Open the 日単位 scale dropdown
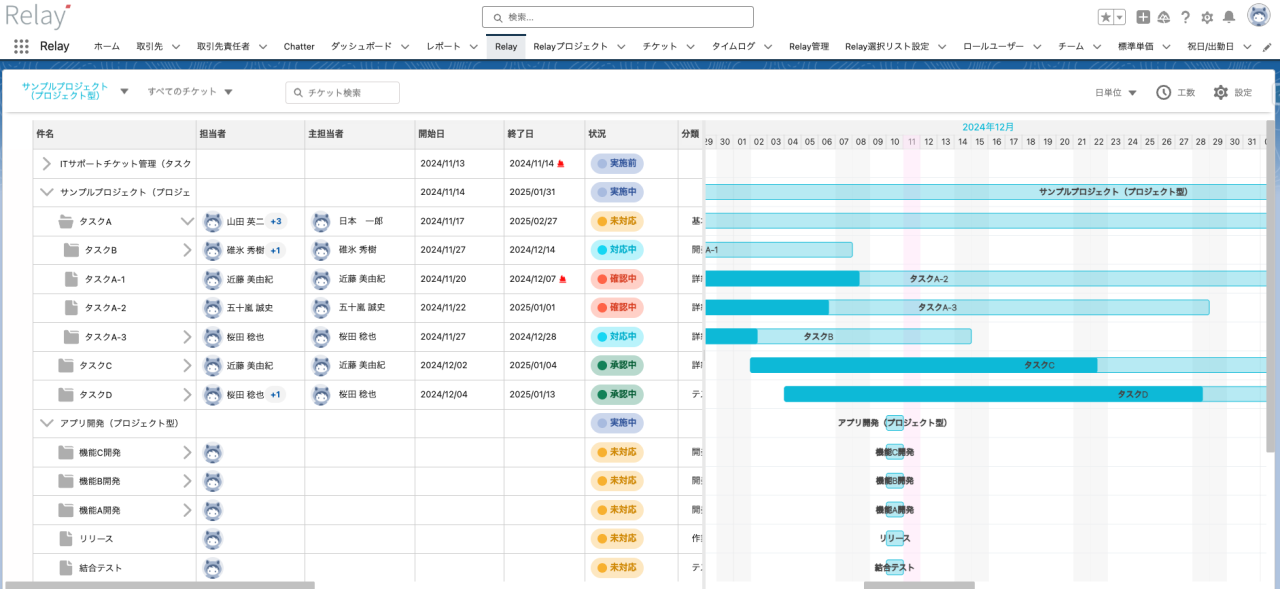 [x=1116, y=92]
